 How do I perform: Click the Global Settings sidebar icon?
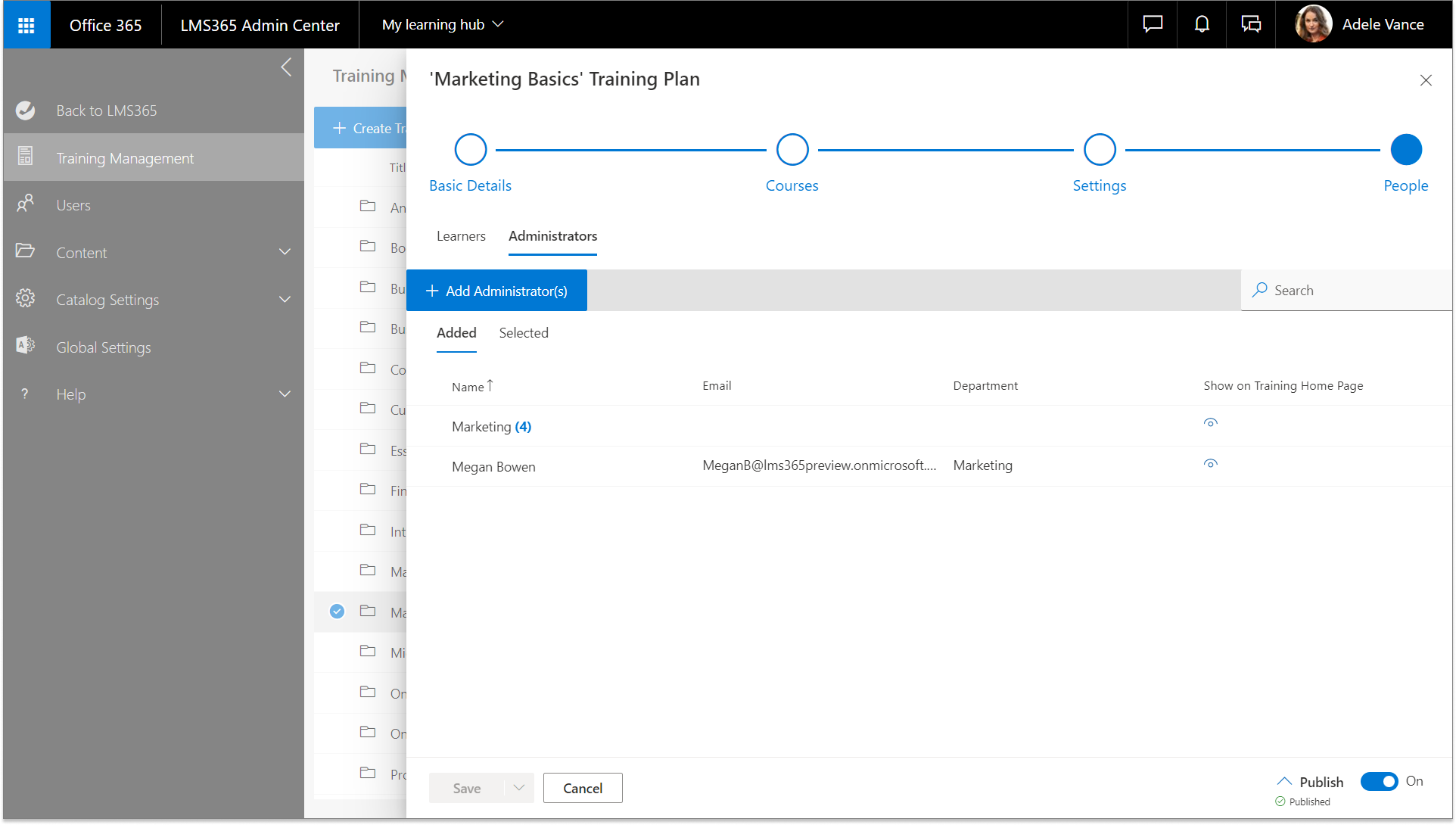coord(26,347)
